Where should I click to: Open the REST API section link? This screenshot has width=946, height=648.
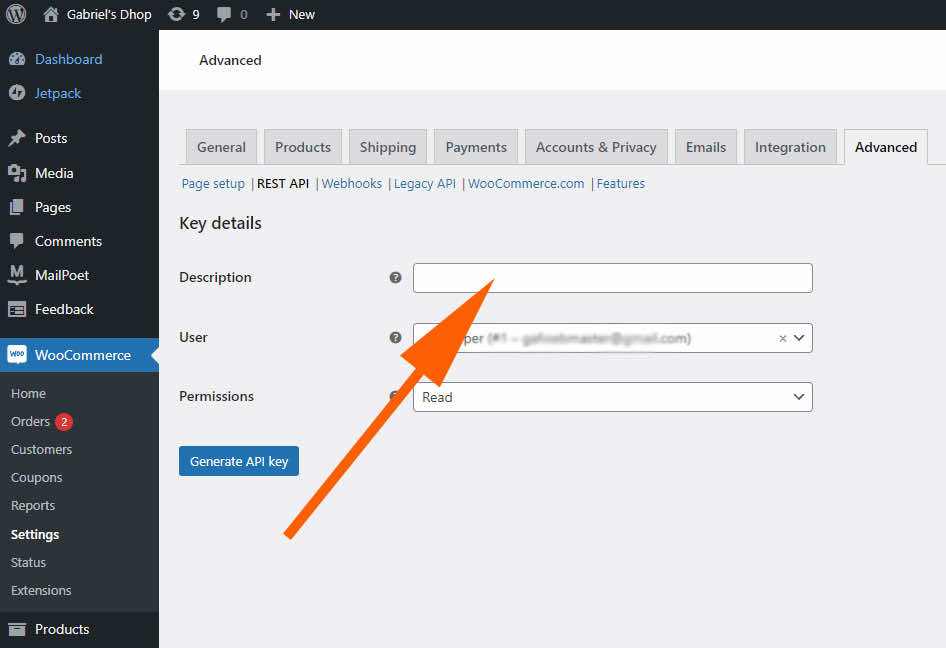[x=283, y=183]
